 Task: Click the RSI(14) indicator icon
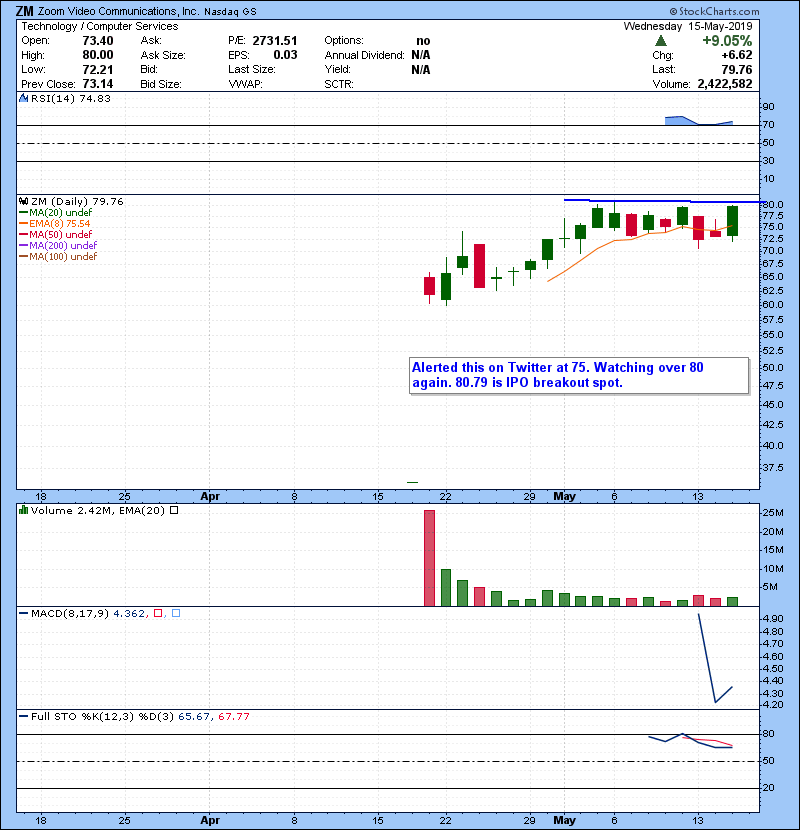point(24,98)
